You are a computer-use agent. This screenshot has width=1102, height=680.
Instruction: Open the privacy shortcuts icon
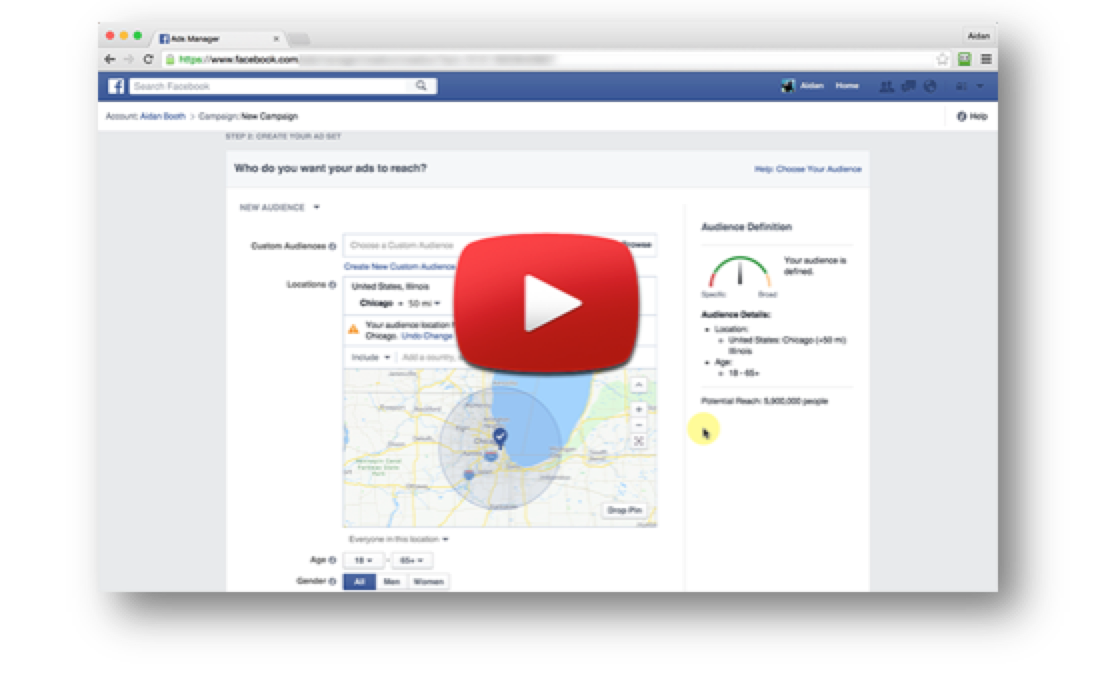click(961, 86)
